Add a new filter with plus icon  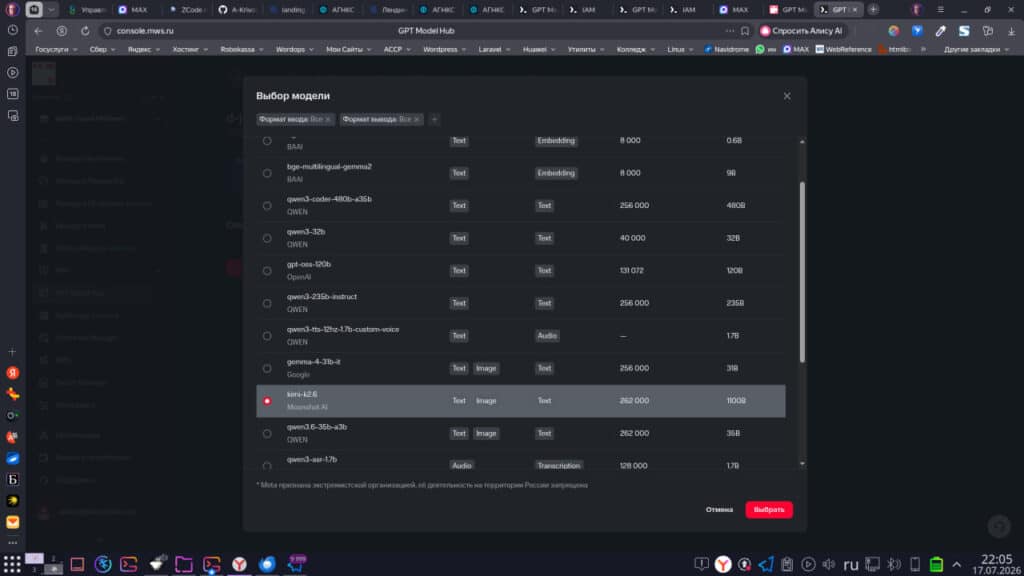pyautogui.click(x=434, y=120)
